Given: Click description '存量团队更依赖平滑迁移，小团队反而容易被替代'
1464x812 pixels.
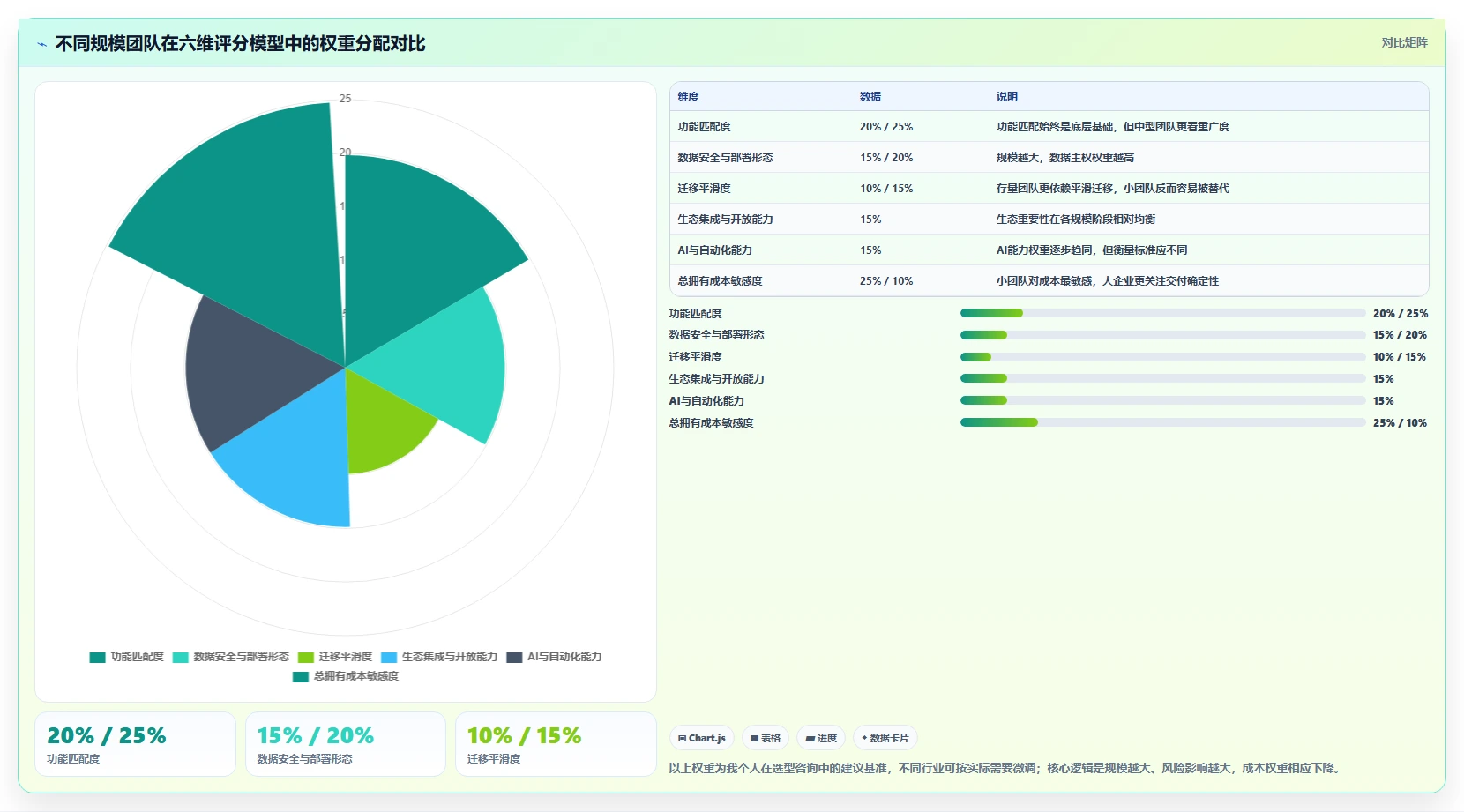Looking at the screenshot, I should click(1113, 189).
